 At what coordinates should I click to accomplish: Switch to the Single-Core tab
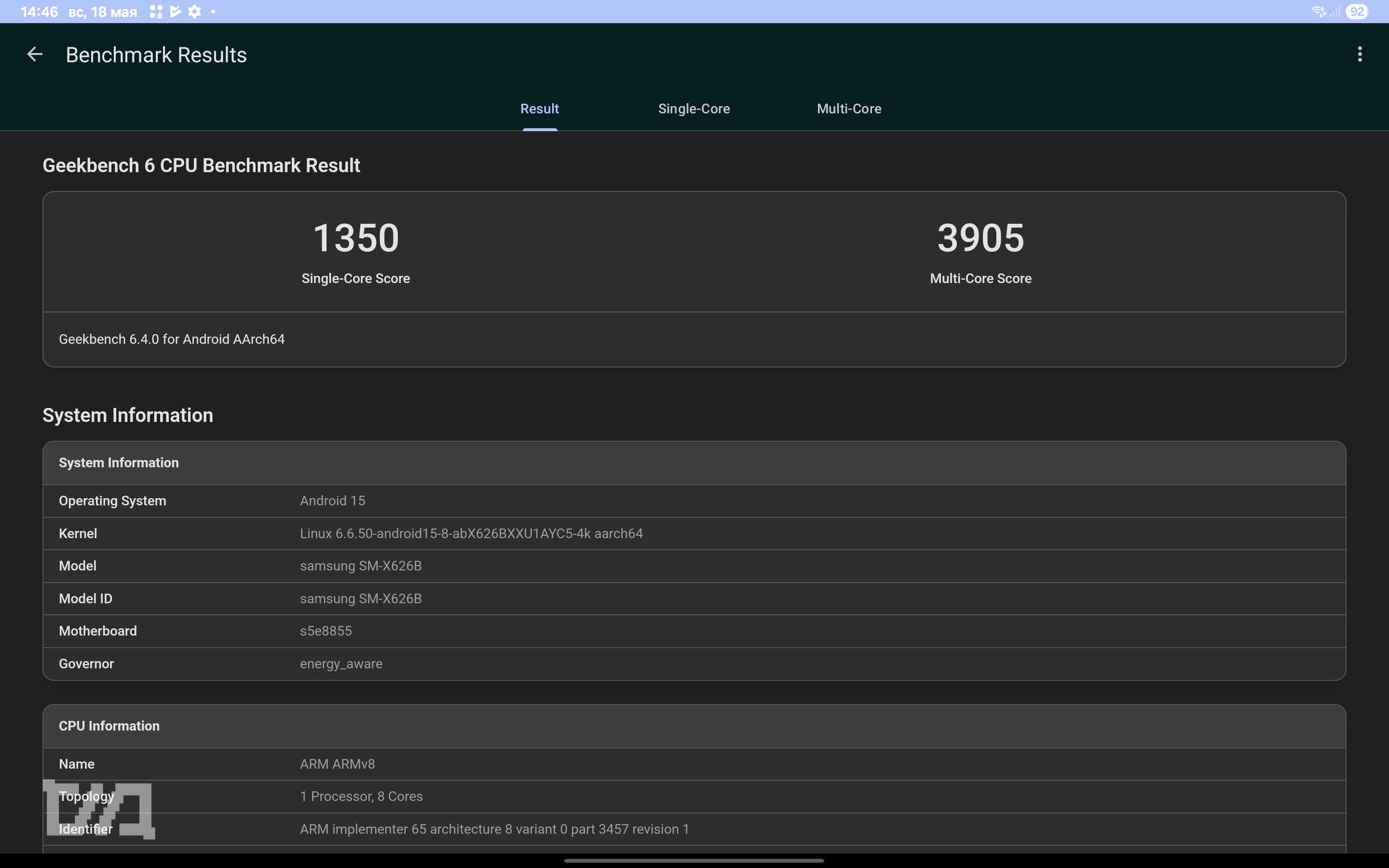pos(694,108)
